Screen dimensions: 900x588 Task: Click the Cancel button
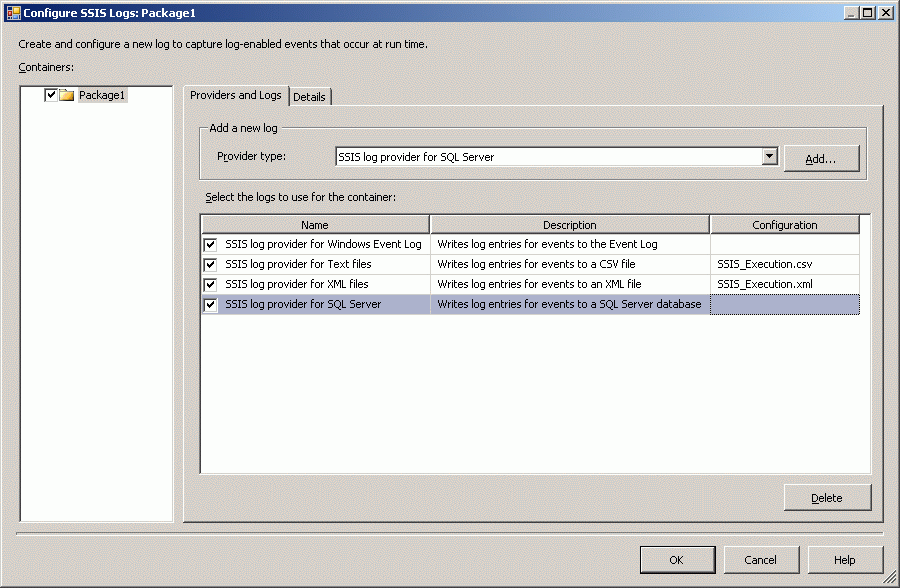761,560
